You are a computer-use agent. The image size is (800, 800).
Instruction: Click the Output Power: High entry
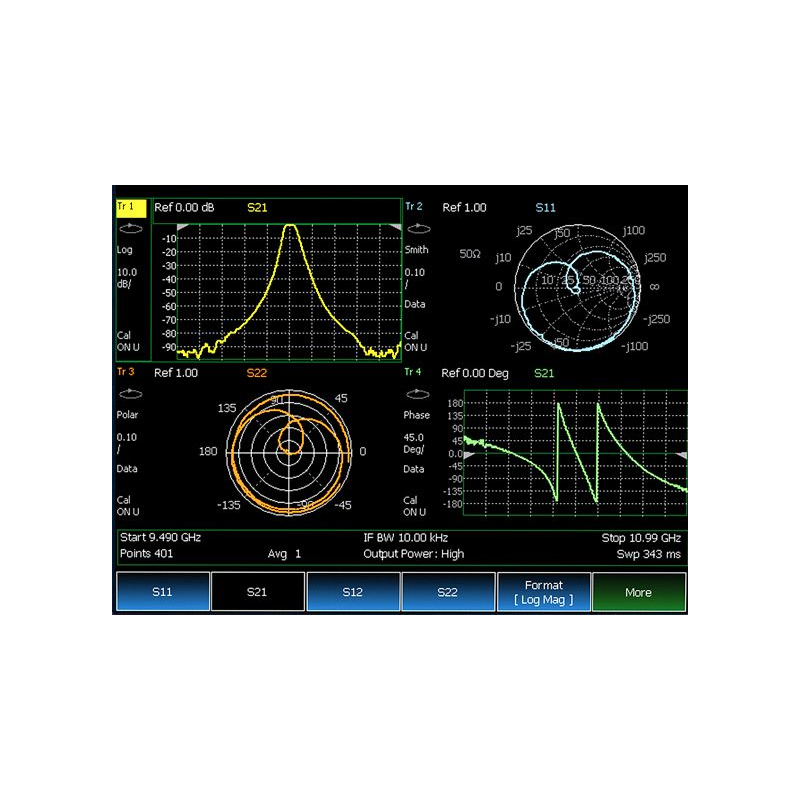414,554
